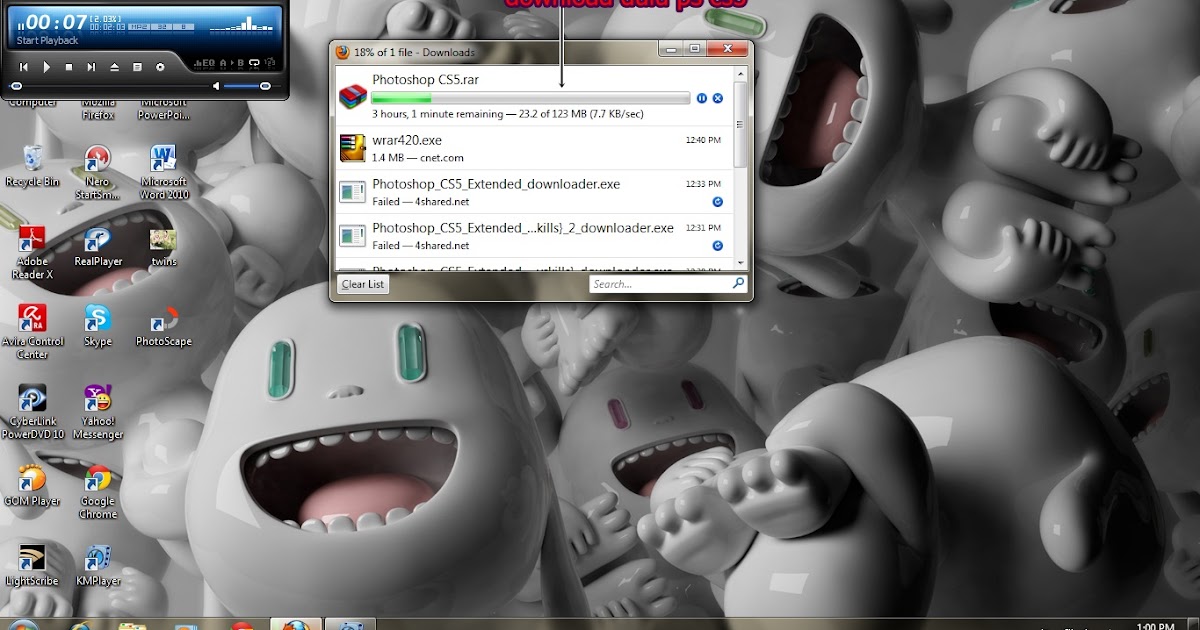Set A-B repeat point B in the player
This screenshot has height=630, width=1200.
[x=240, y=62]
